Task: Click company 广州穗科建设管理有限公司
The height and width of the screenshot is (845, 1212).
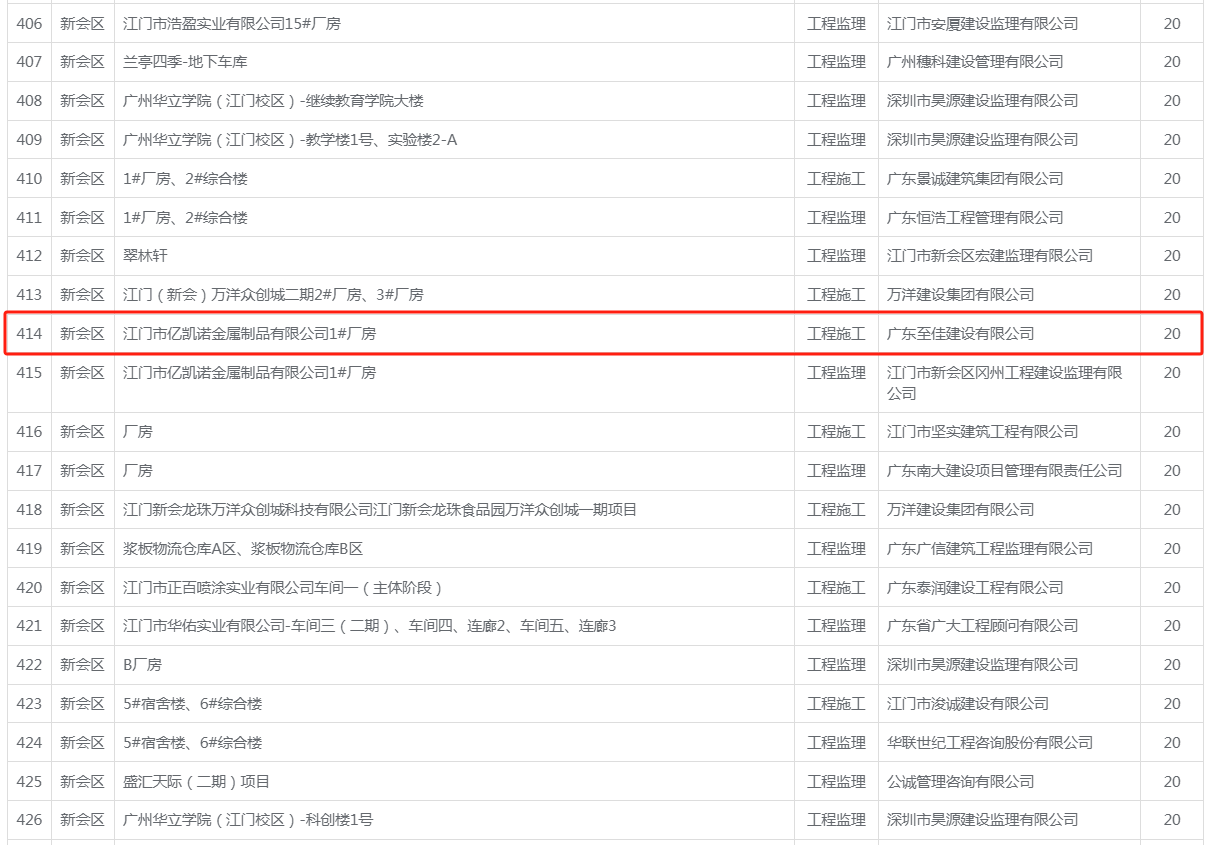Action: click(x=975, y=62)
